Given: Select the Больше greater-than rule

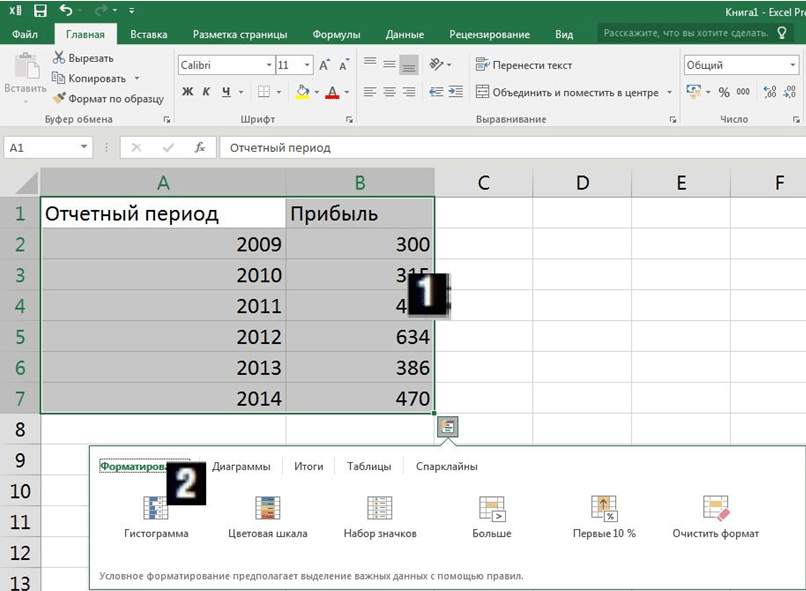Looking at the screenshot, I should point(492,509).
